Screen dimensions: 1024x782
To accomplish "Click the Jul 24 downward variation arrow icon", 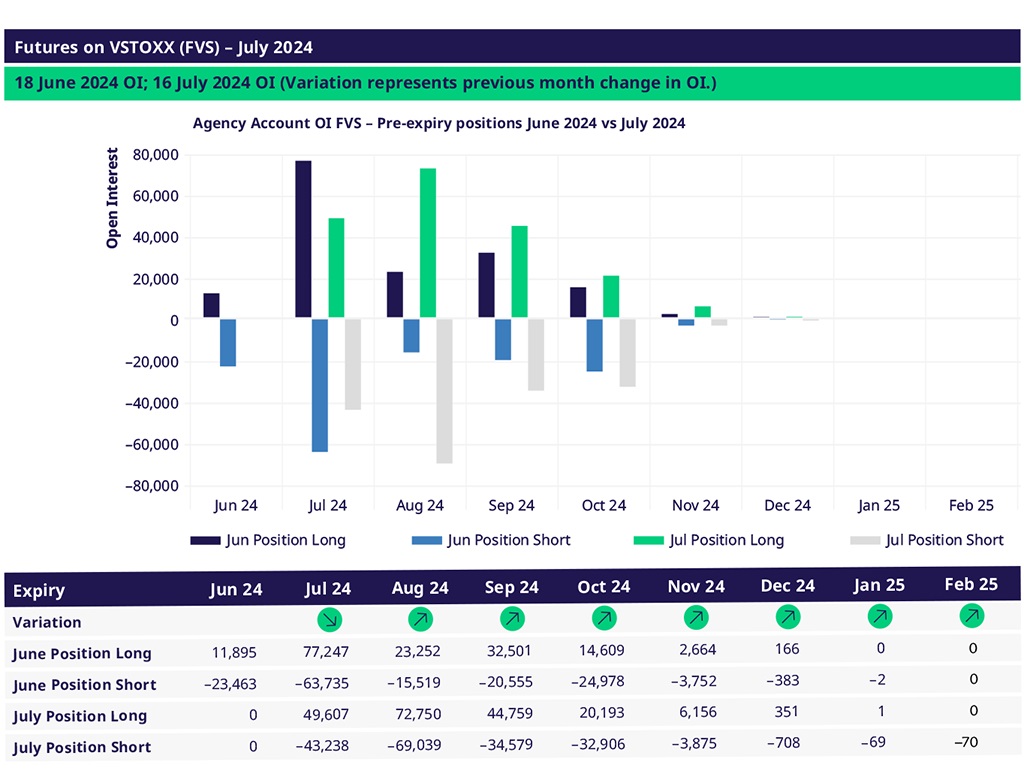I will tap(330, 619).
